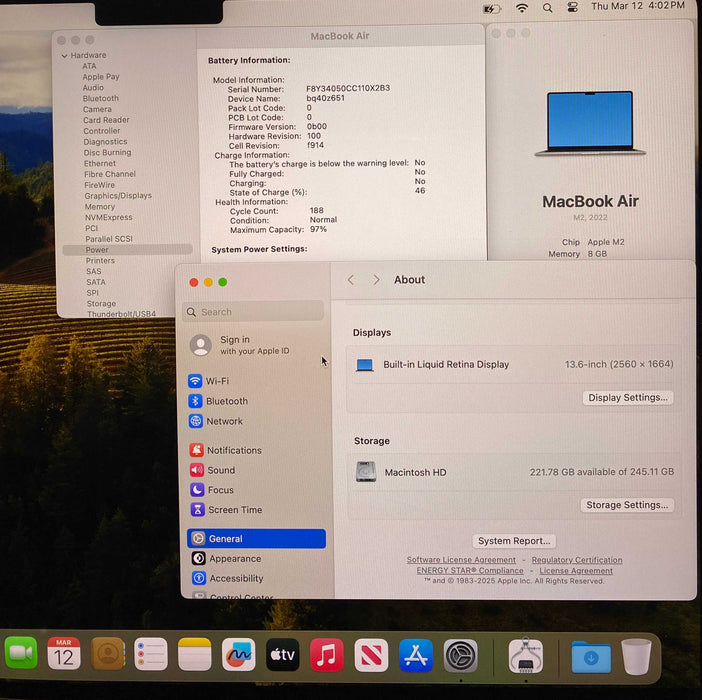Select Audio in System Information sidebar

coord(93,87)
